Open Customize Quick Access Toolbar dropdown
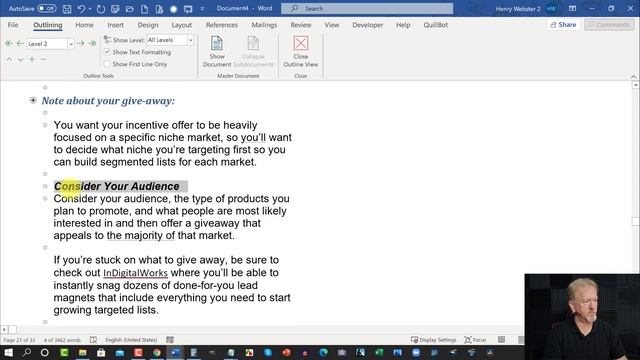 (x=202, y=9)
